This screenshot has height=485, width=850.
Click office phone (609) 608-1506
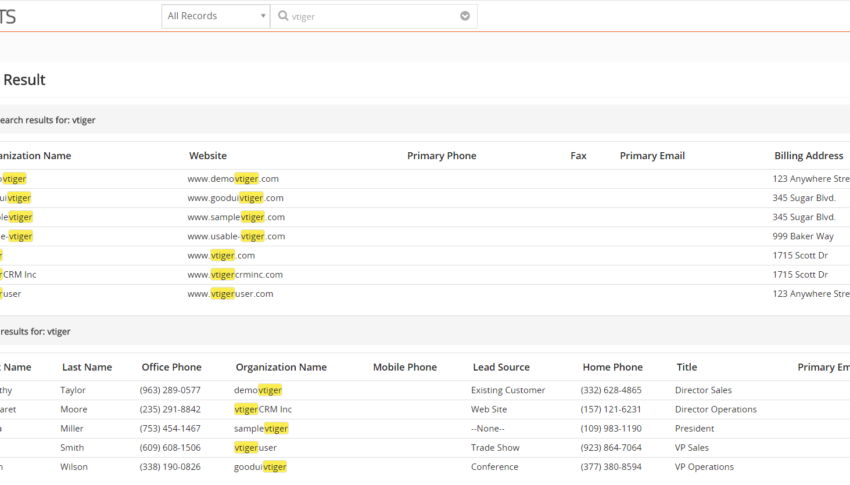[x=170, y=448]
